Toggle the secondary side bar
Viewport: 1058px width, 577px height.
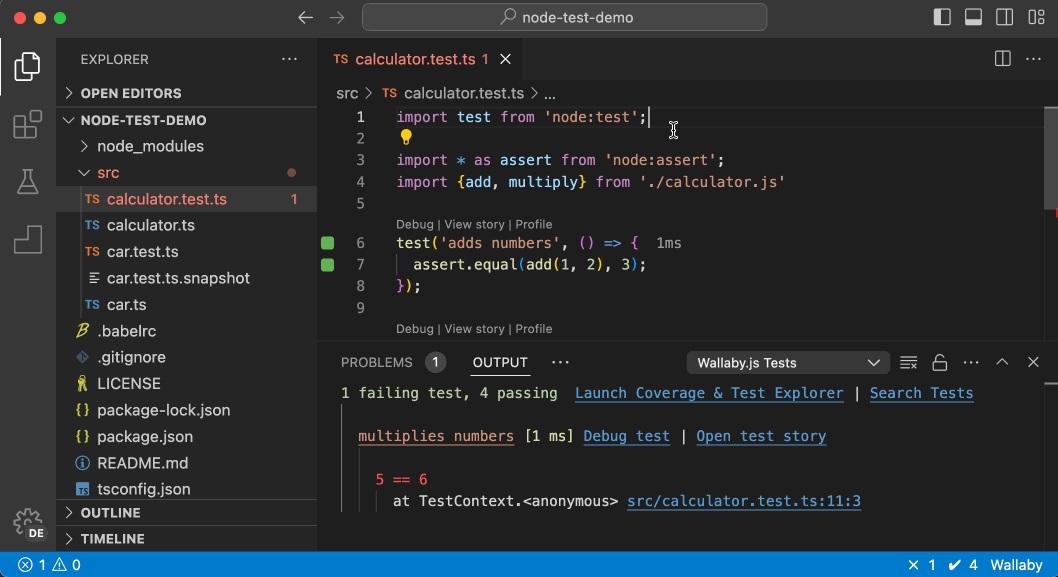pos(1004,18)
